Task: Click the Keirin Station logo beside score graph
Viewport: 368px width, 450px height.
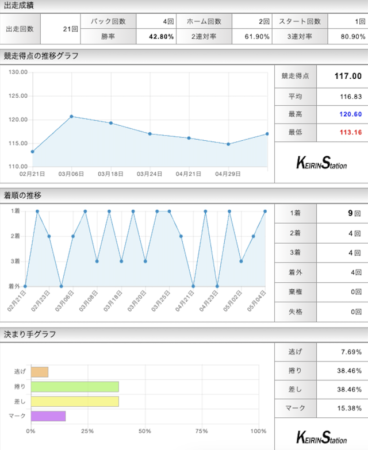Action: 322,163
